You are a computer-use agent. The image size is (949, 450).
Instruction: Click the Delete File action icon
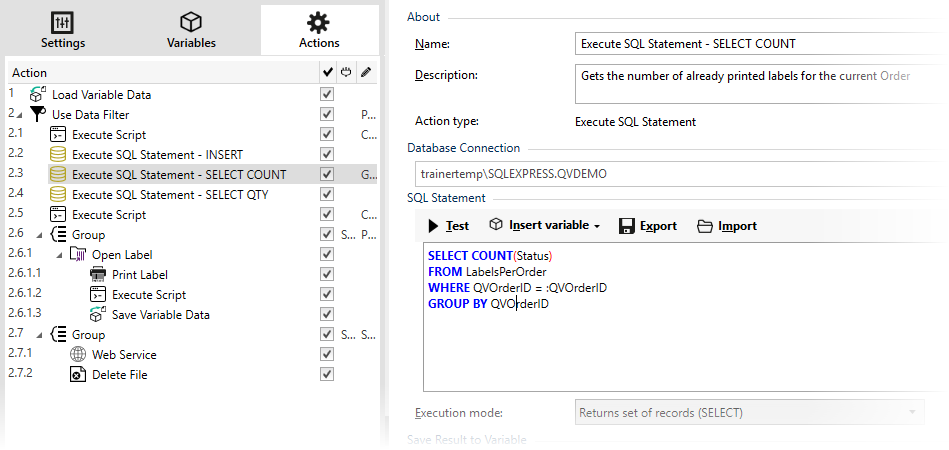pos(78,375)
